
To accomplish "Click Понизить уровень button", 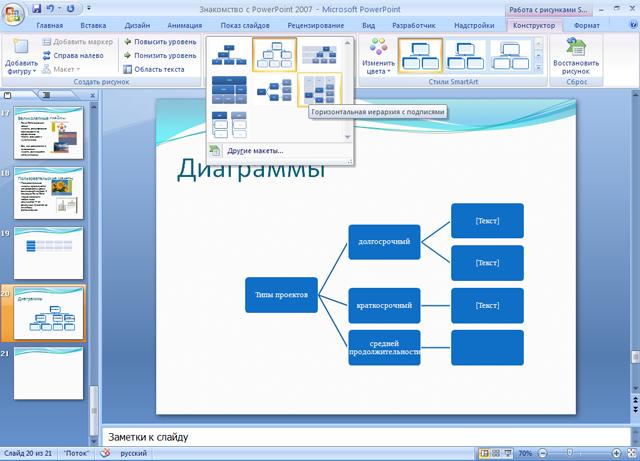I will click(158, 56).
